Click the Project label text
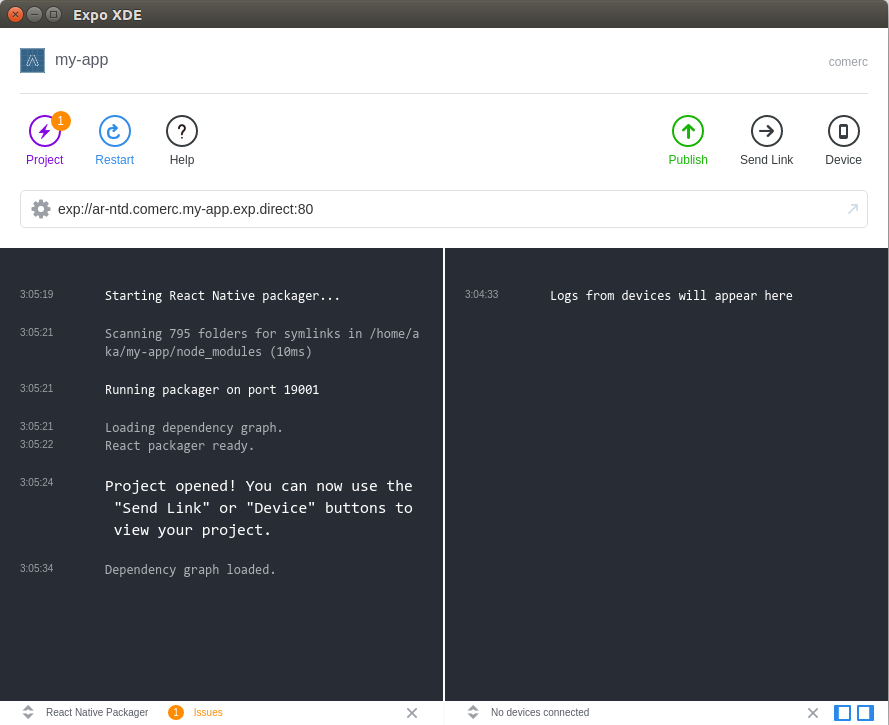The height and width of the screenshot is (725, 889). 45,160
